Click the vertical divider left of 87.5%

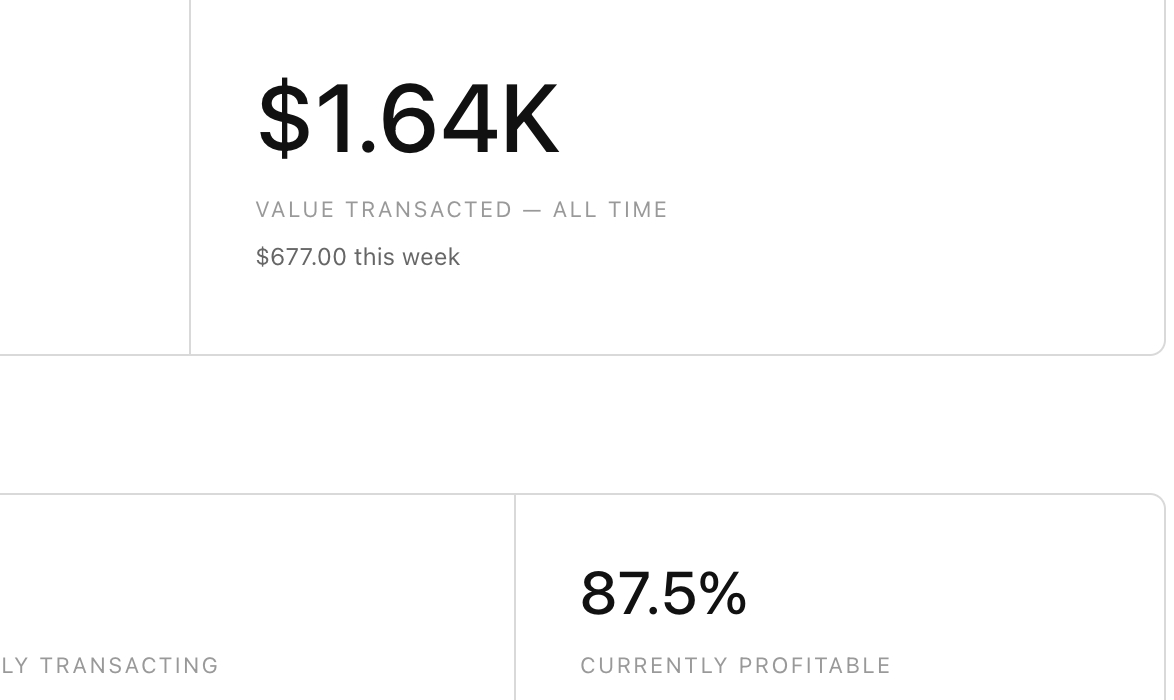(515, 600)
